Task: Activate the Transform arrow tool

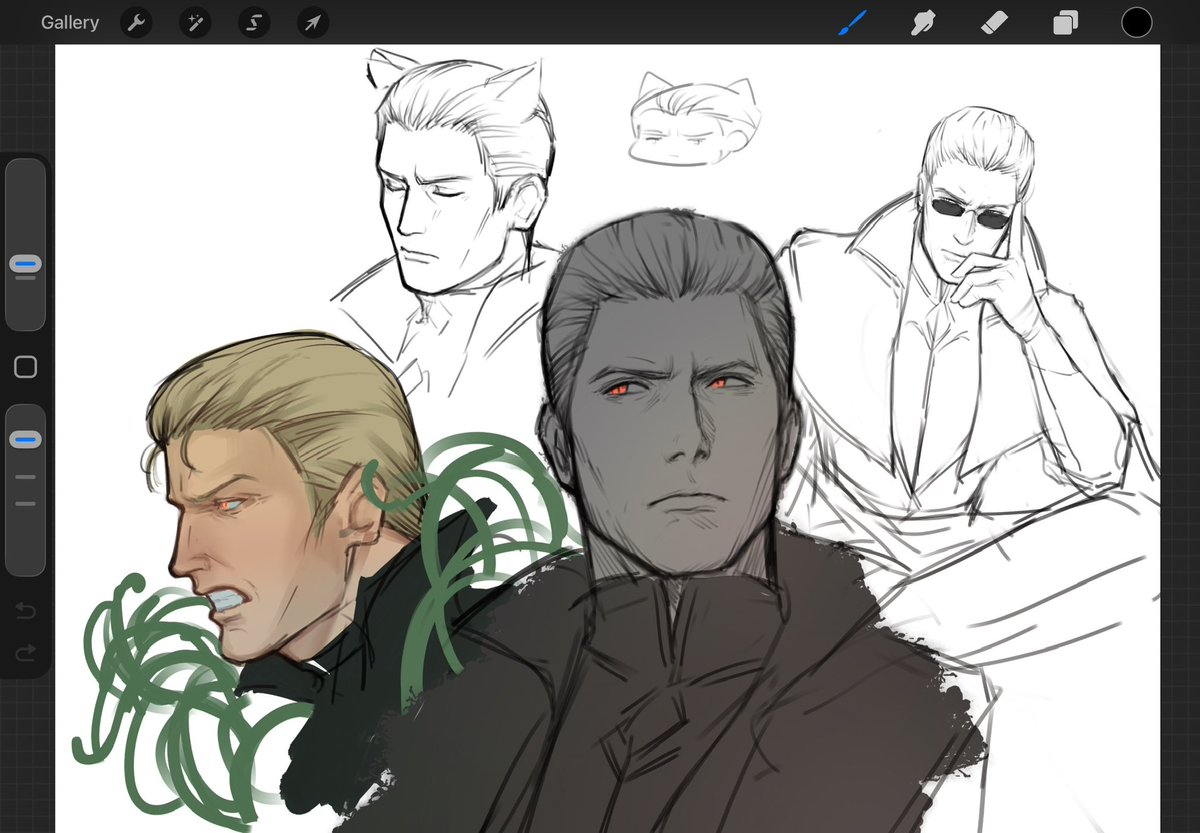Action: coord(313,22)
